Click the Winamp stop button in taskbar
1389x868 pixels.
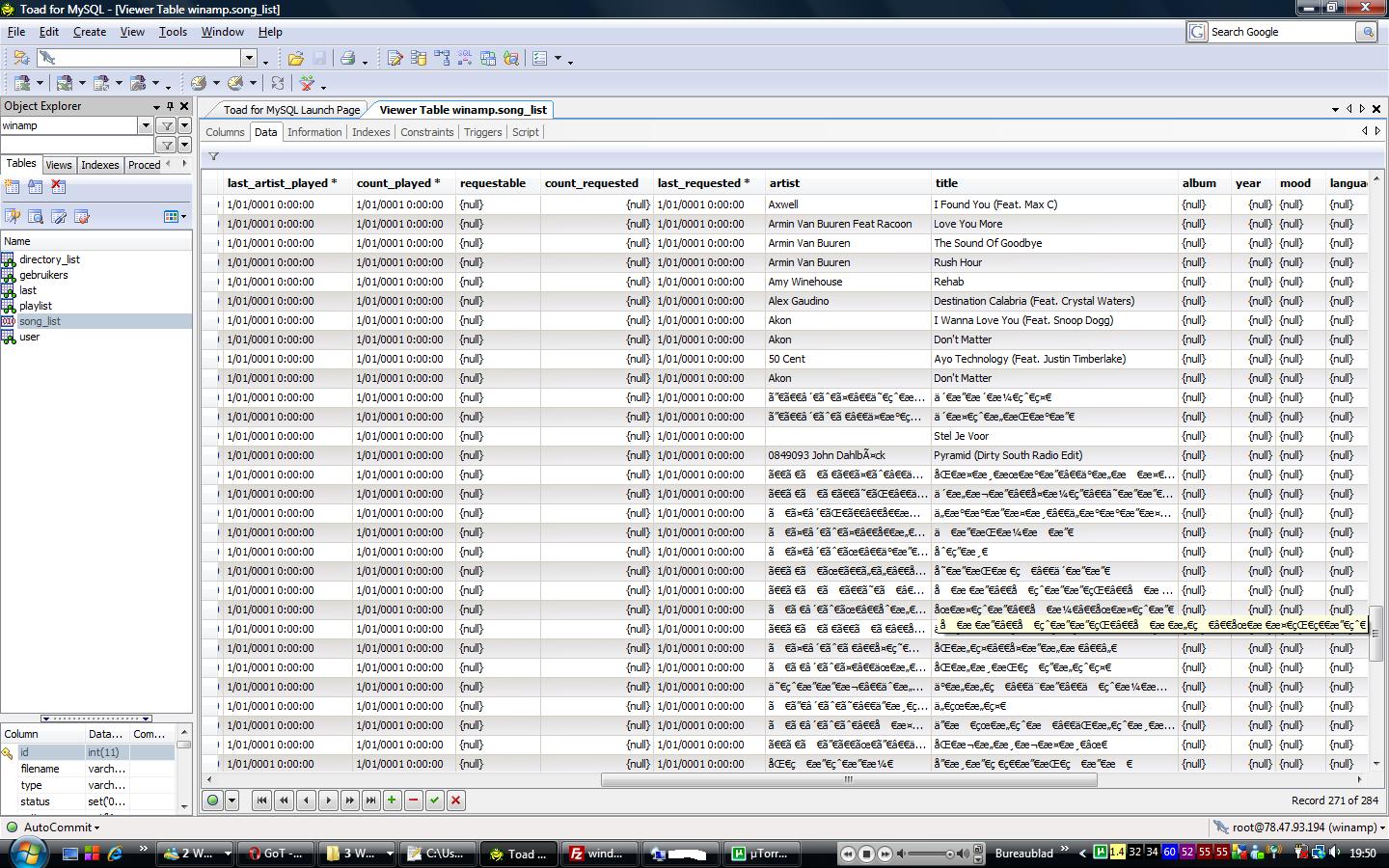click(866, 854)
